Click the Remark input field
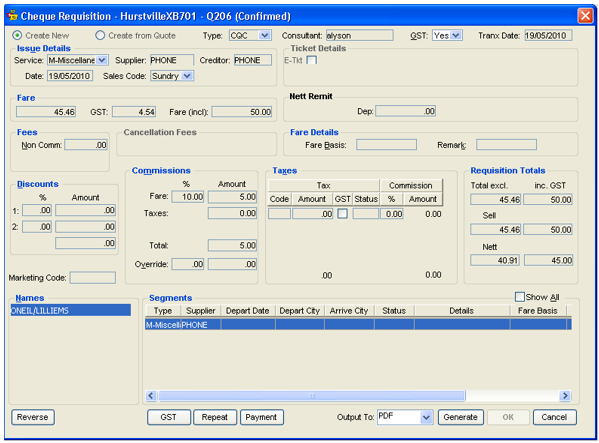The height and width of the screenshot is (443, 599). pos(506,145)
